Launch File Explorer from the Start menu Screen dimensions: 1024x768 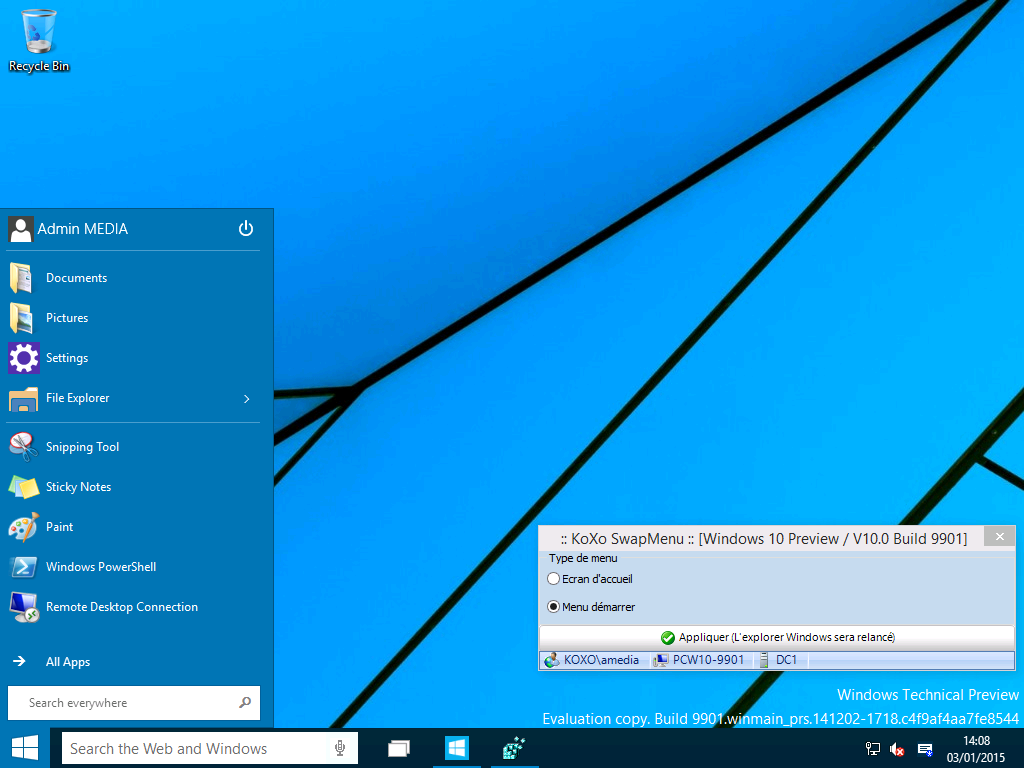click(77, 398)
